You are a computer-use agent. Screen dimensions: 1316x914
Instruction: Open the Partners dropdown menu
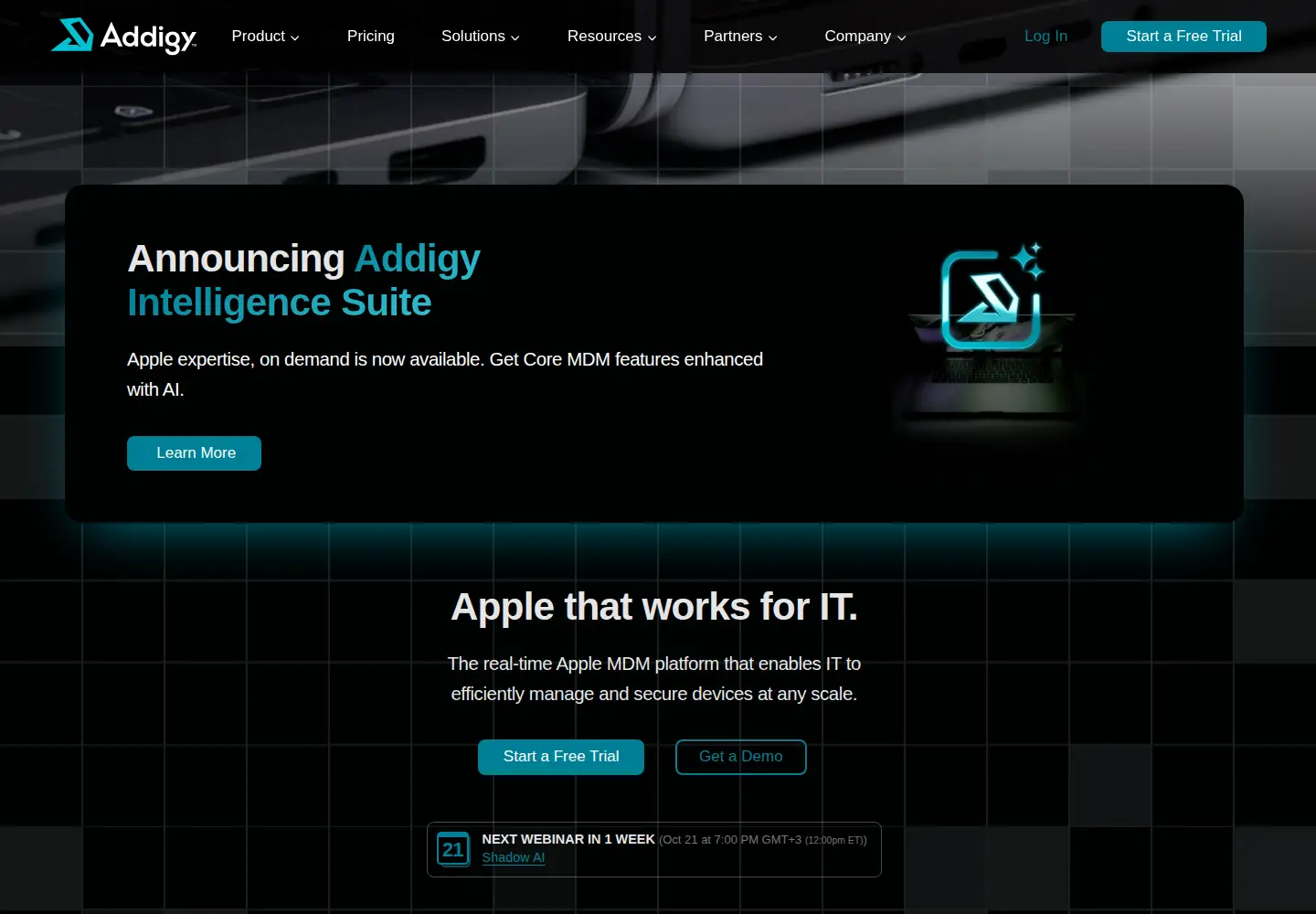[740, 37]
